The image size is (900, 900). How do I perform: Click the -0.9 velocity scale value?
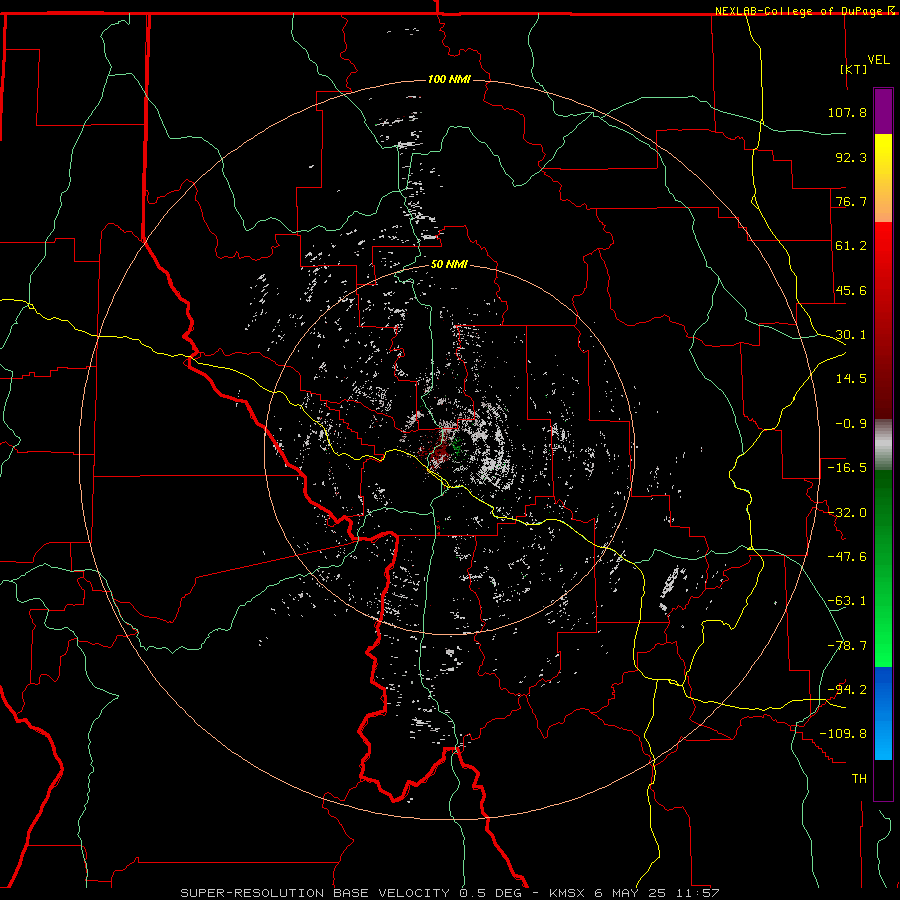tap(851, 424)
